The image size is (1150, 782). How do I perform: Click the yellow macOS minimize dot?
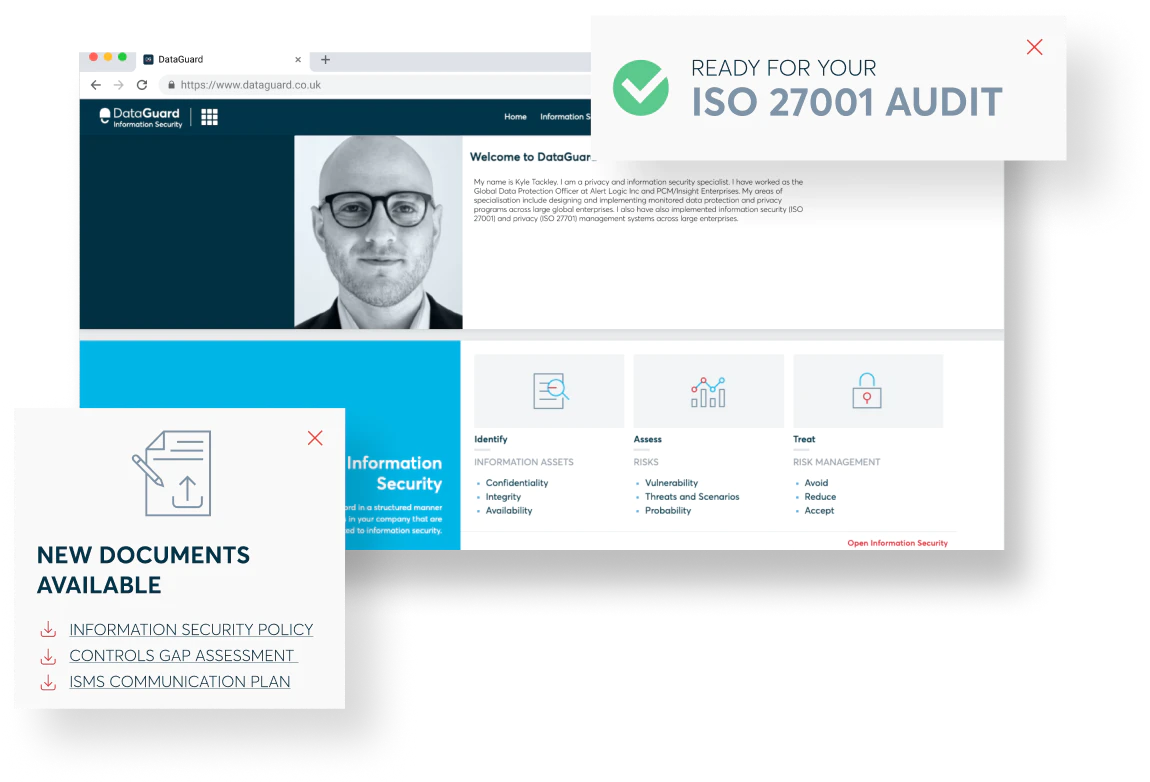point(108,56)
